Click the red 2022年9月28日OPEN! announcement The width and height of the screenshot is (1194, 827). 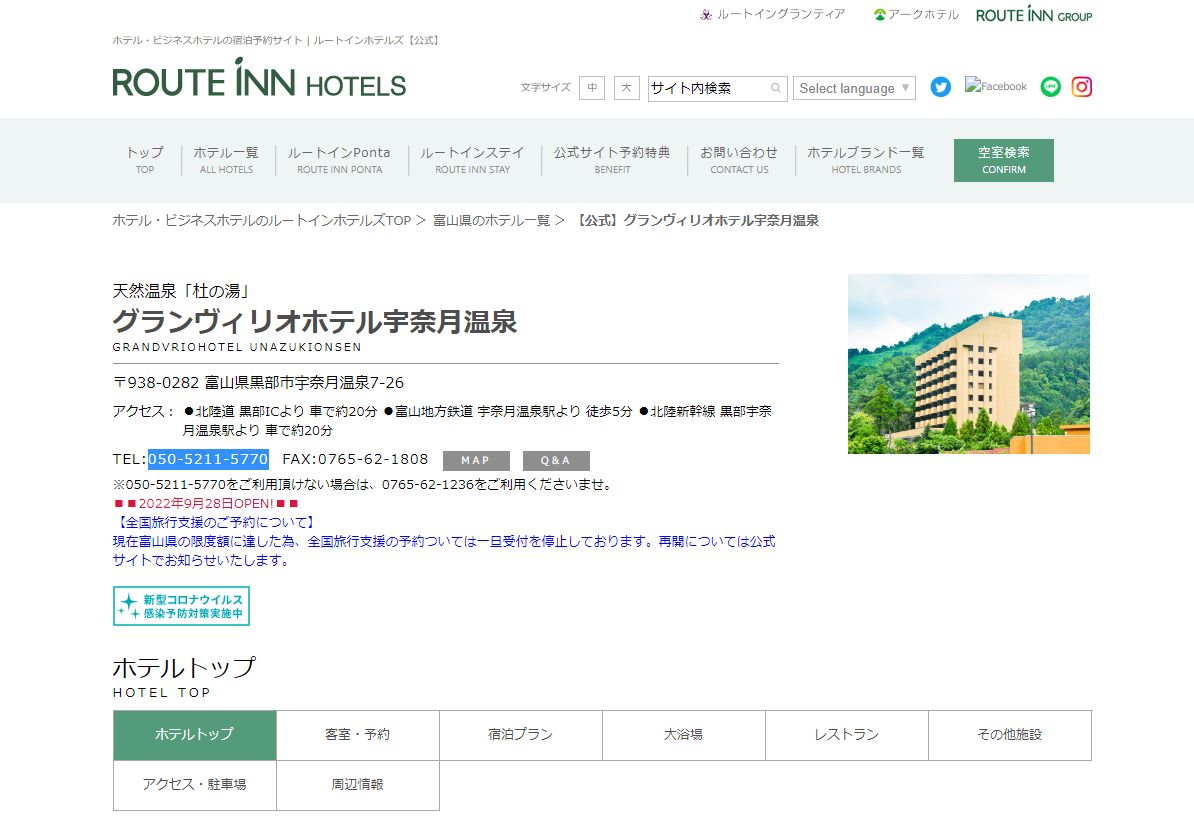206,503
